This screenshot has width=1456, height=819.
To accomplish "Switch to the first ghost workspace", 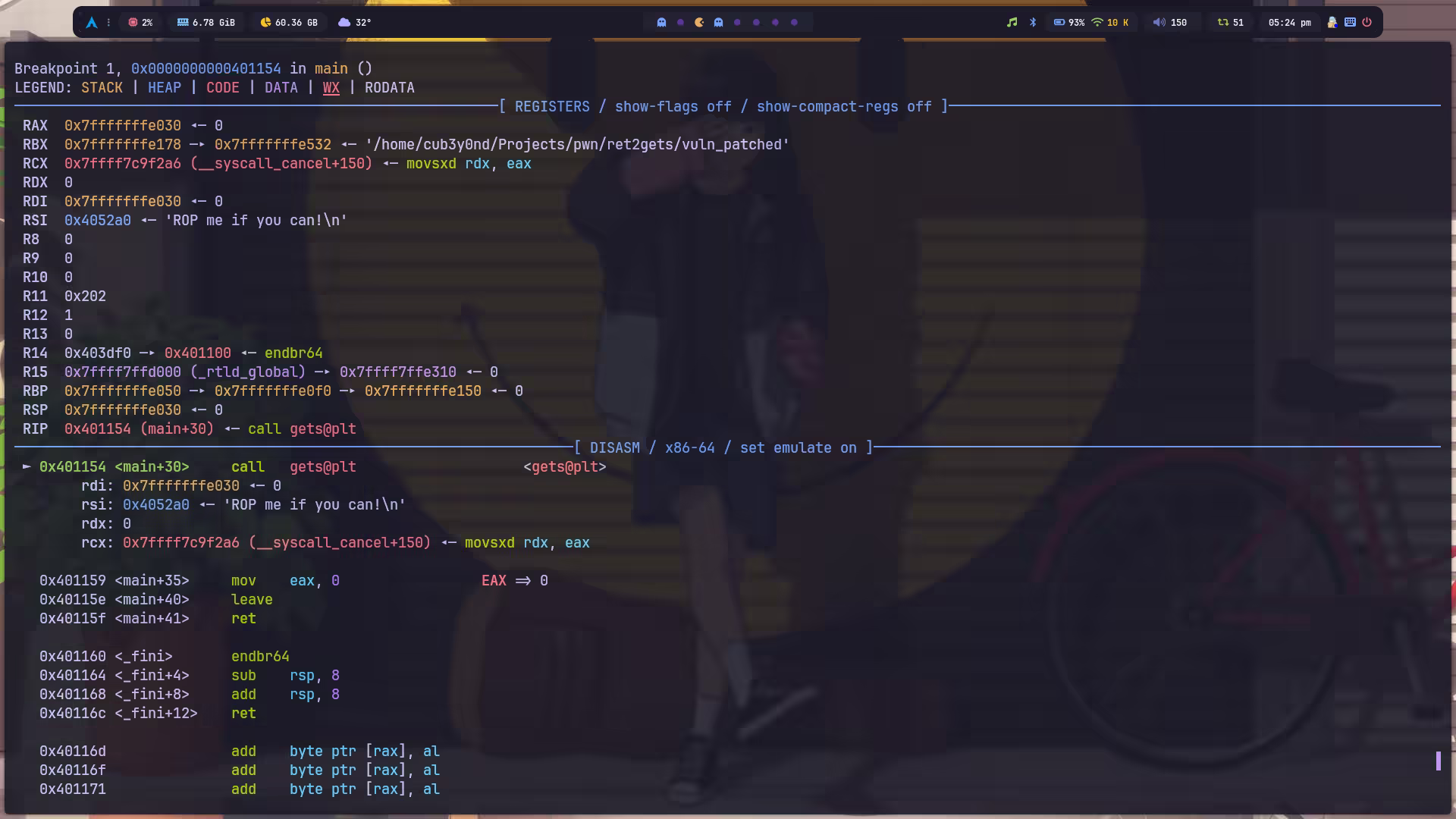I will tap(661, 23).
